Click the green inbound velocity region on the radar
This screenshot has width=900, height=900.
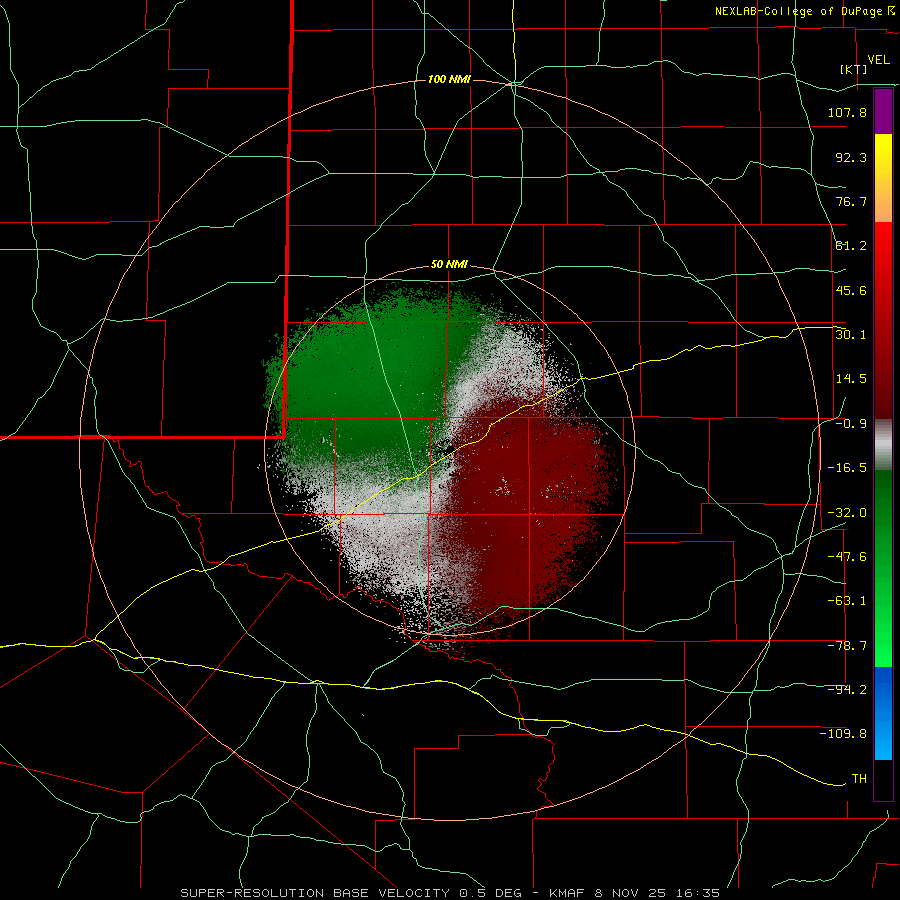pyautogui.click(x=362, y=379)
